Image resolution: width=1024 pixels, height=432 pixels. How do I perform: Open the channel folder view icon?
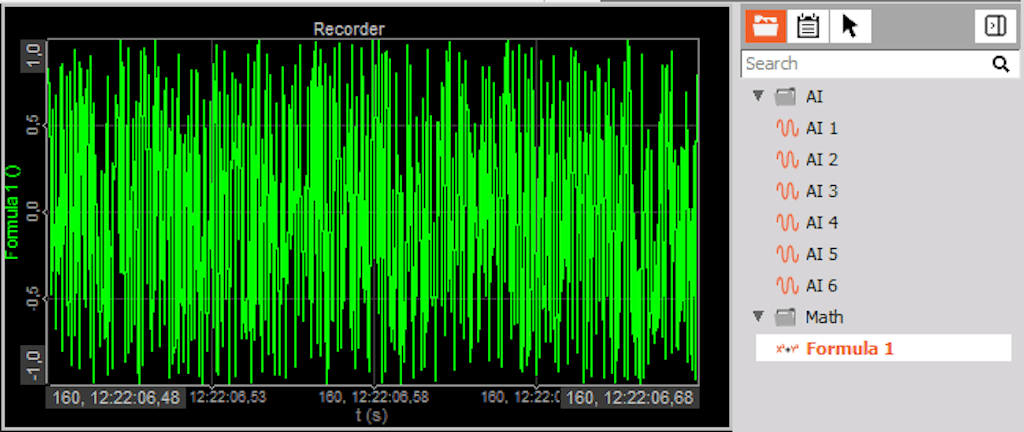click(765, 27)
